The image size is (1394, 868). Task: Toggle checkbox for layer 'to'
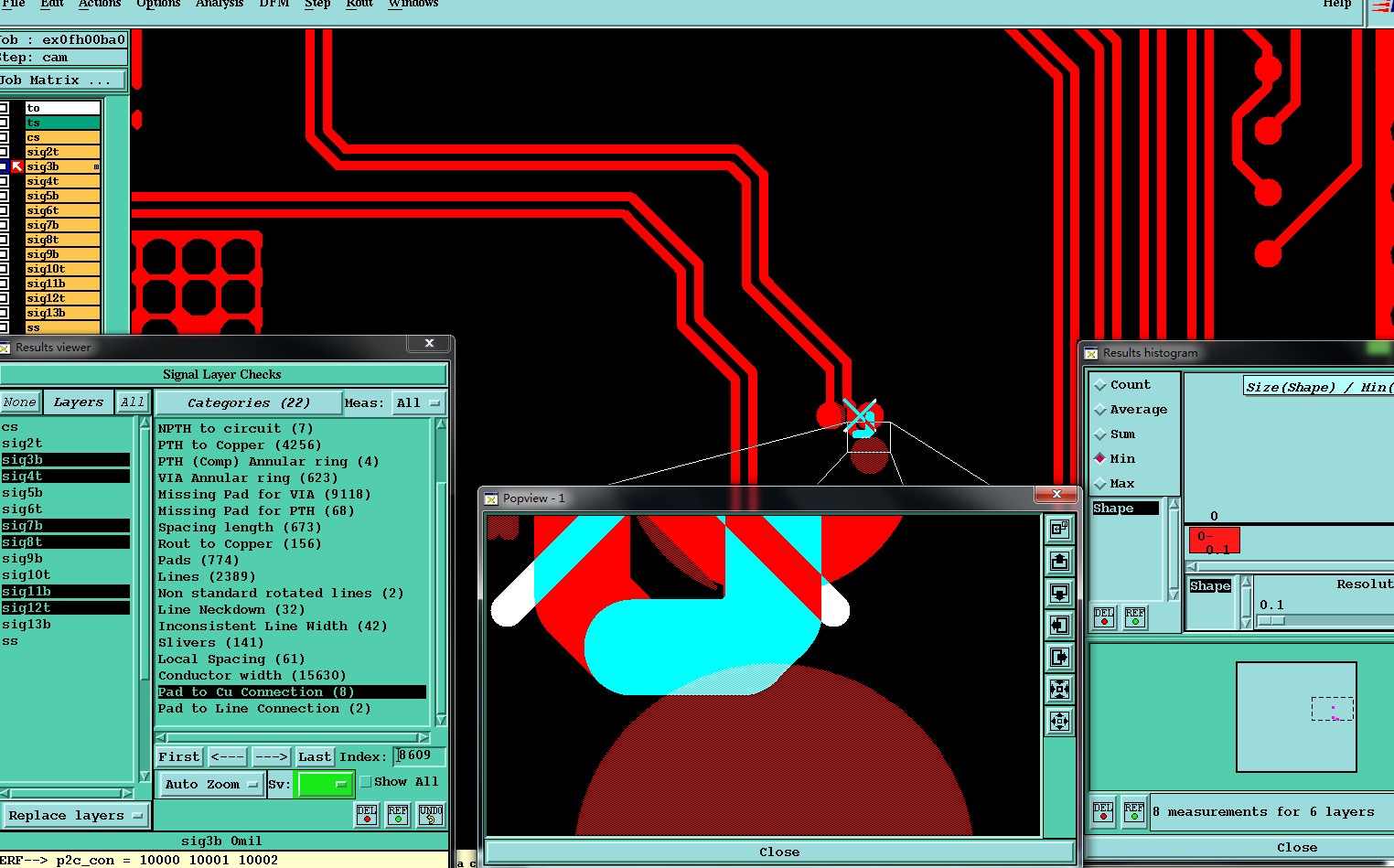[x=4, y=108]
